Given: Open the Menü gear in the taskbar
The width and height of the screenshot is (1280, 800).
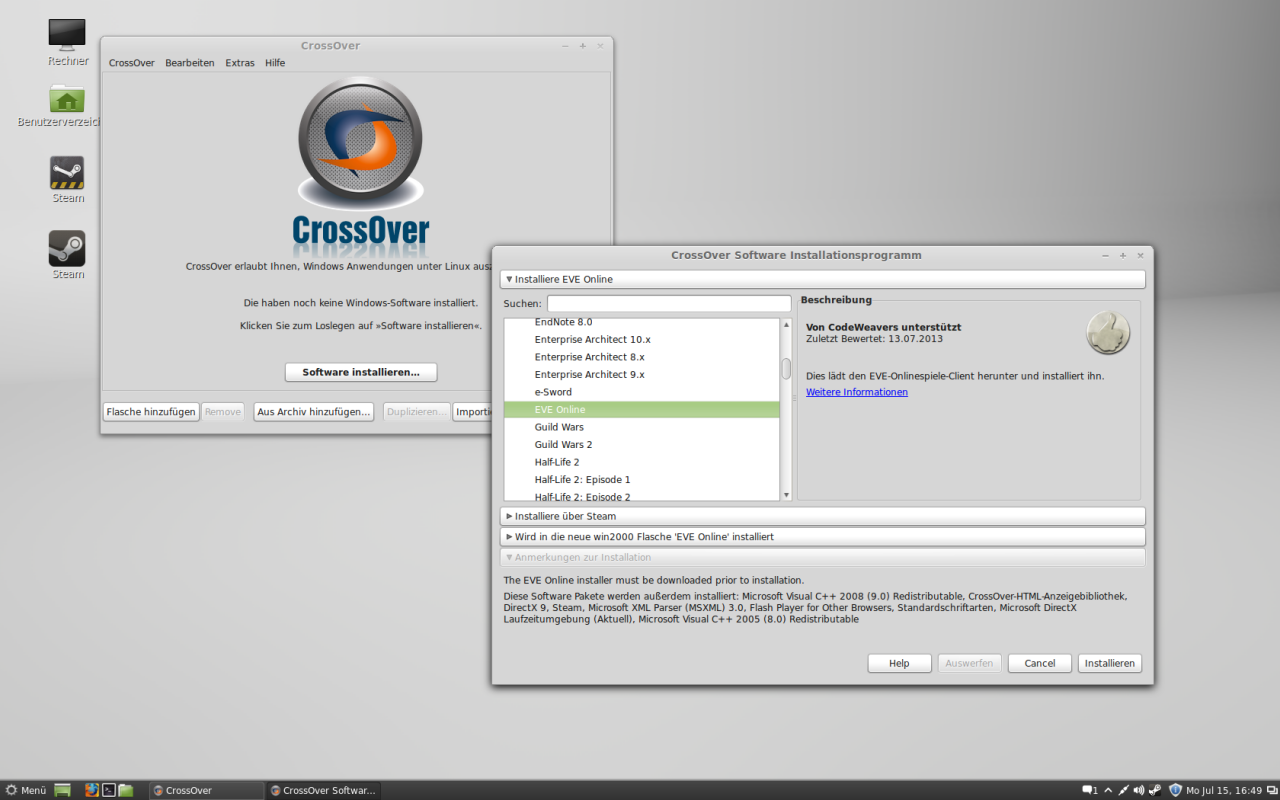Looking at the screenshot, I should coord(26,790).
